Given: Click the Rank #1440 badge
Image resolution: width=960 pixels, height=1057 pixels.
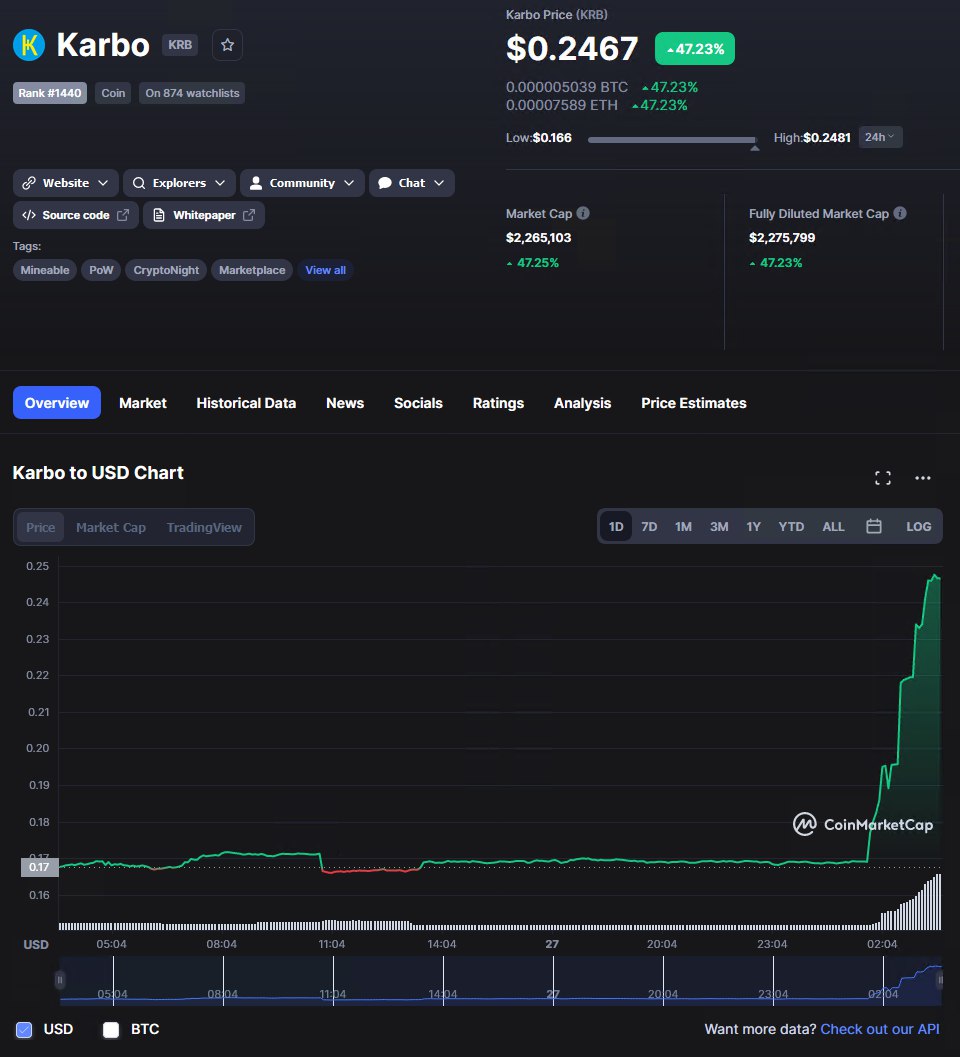Looking at the screenshot, I should point(50,93).
